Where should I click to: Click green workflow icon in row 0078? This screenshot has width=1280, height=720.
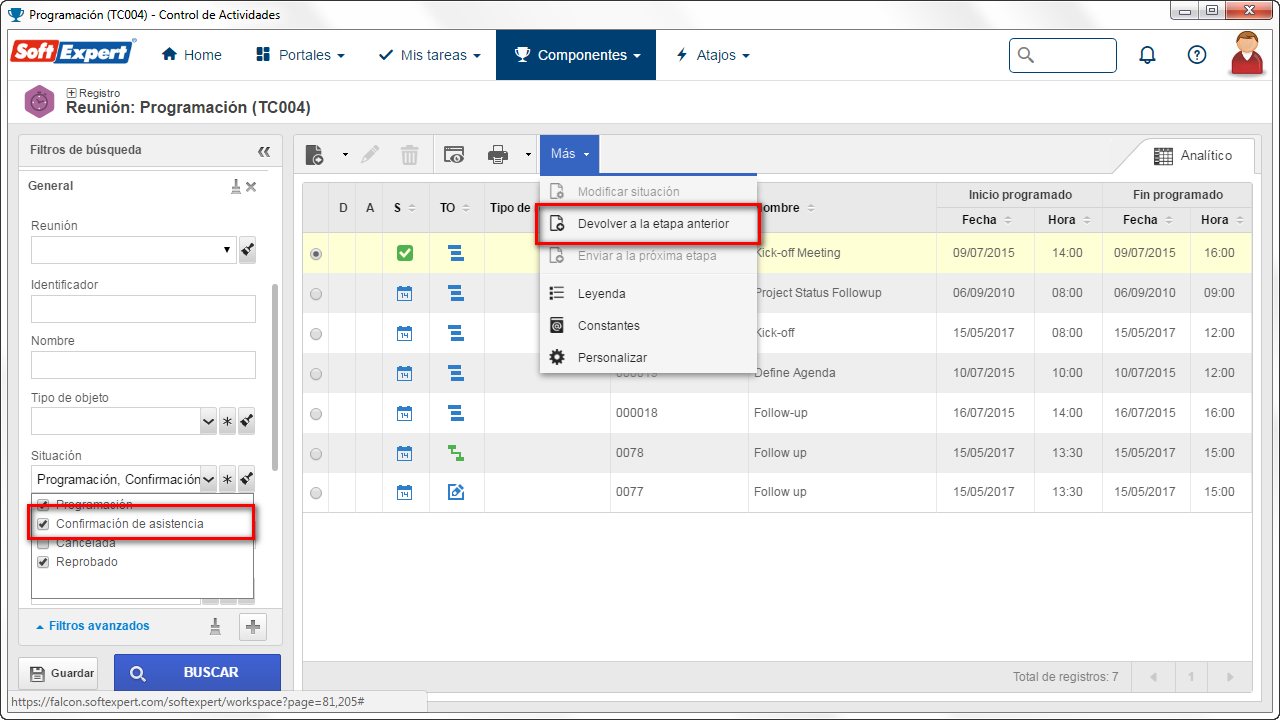click(x=456, y=453)
